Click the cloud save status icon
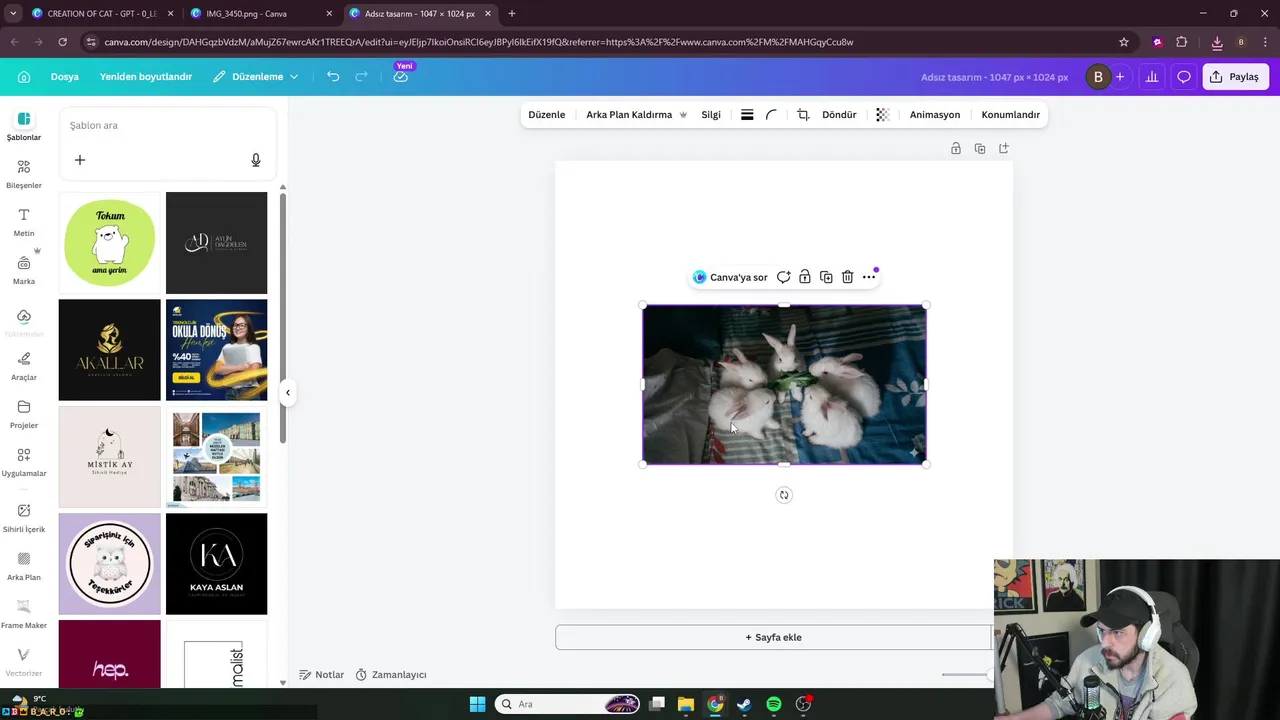Screen dimensions: 1280x720 [400, 77]
